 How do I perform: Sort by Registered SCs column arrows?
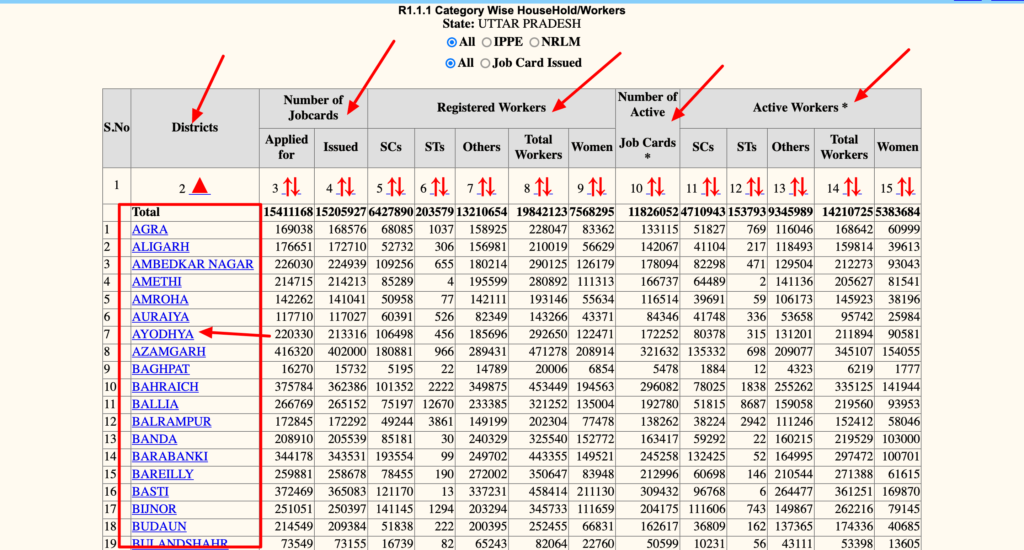396,186
